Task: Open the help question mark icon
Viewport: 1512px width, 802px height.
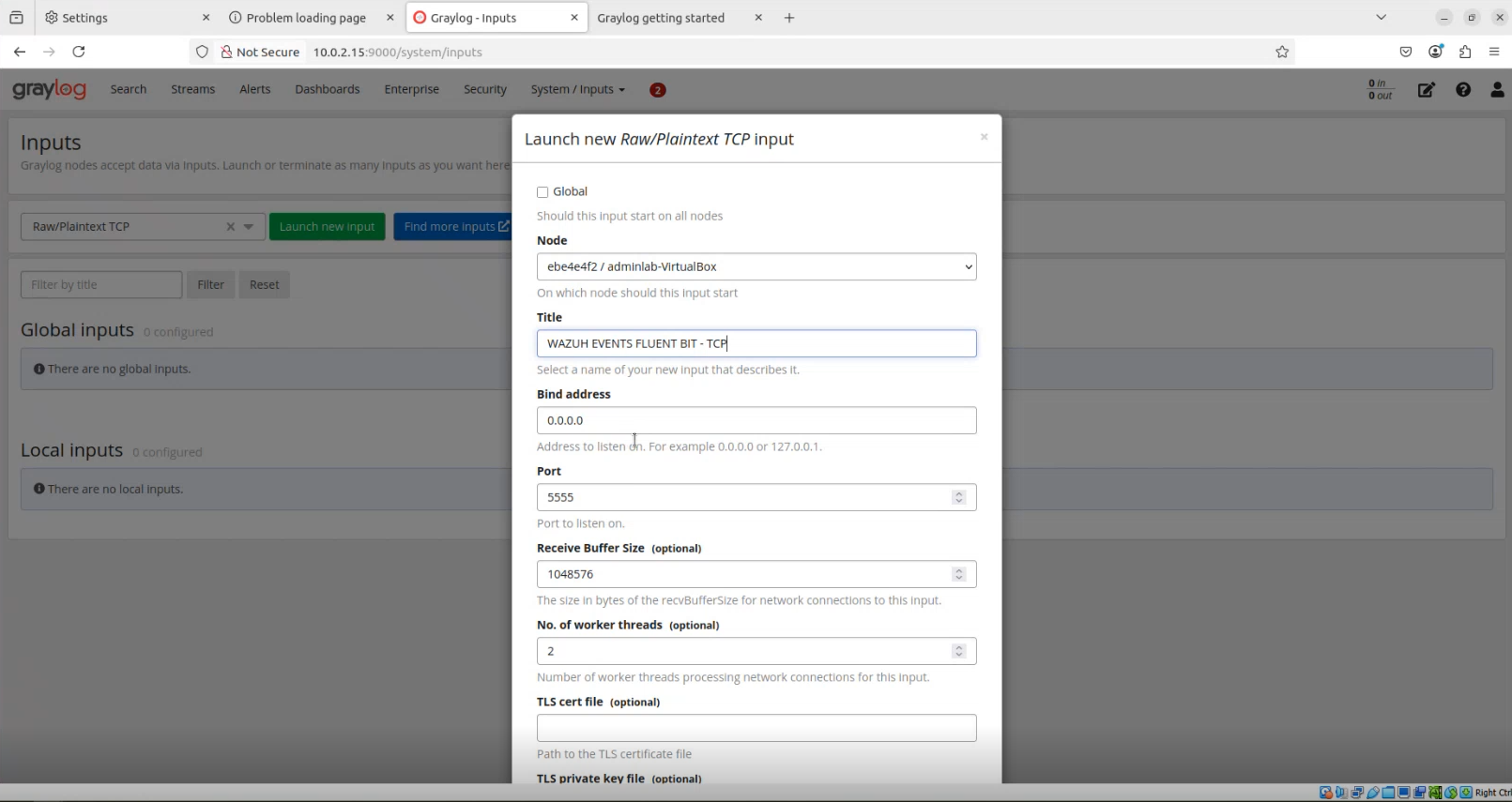Action: [1463, 90]
